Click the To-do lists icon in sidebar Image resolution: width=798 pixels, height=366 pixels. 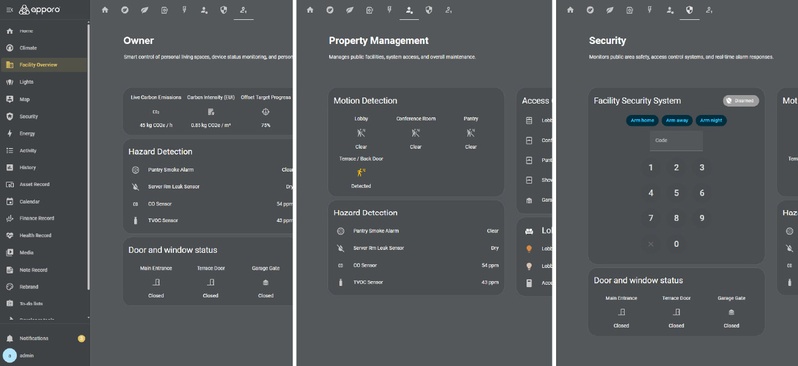[x=9, y=304]
